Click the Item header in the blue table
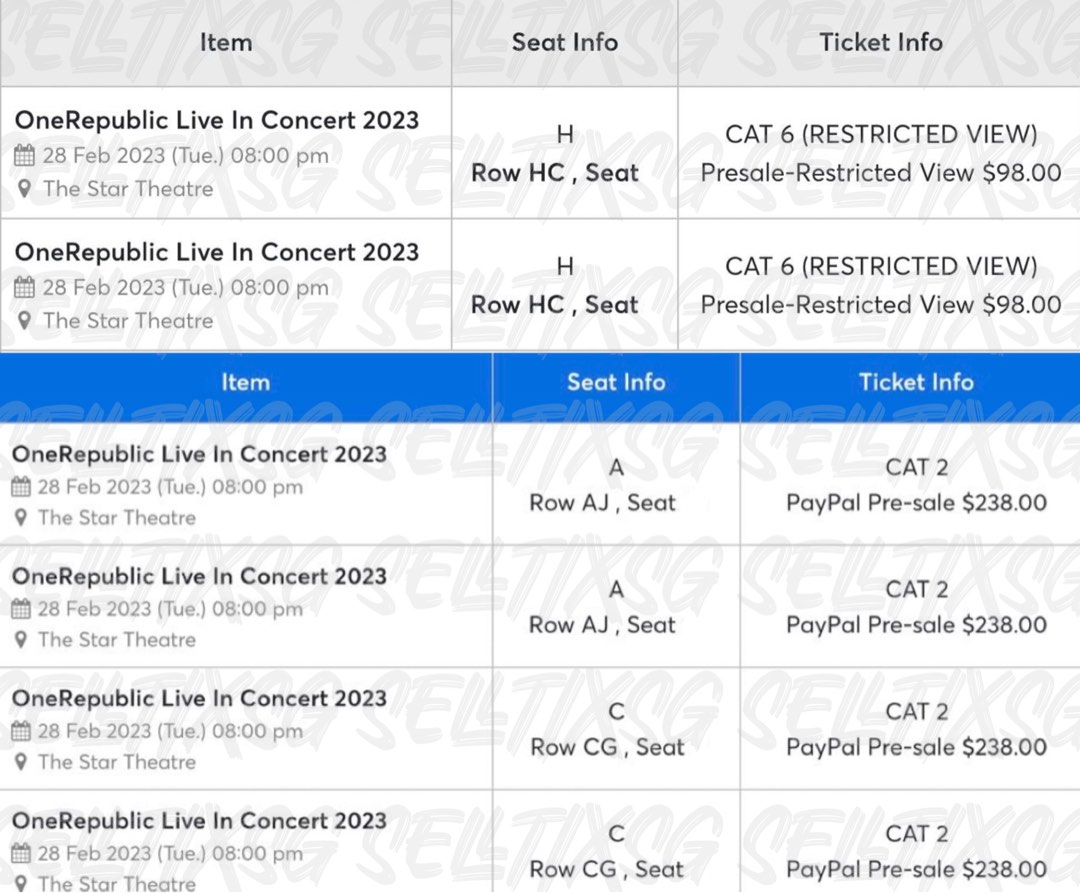Image resolution: width=1080 pixels, height=893 pixels. click(x=246, y=382)
